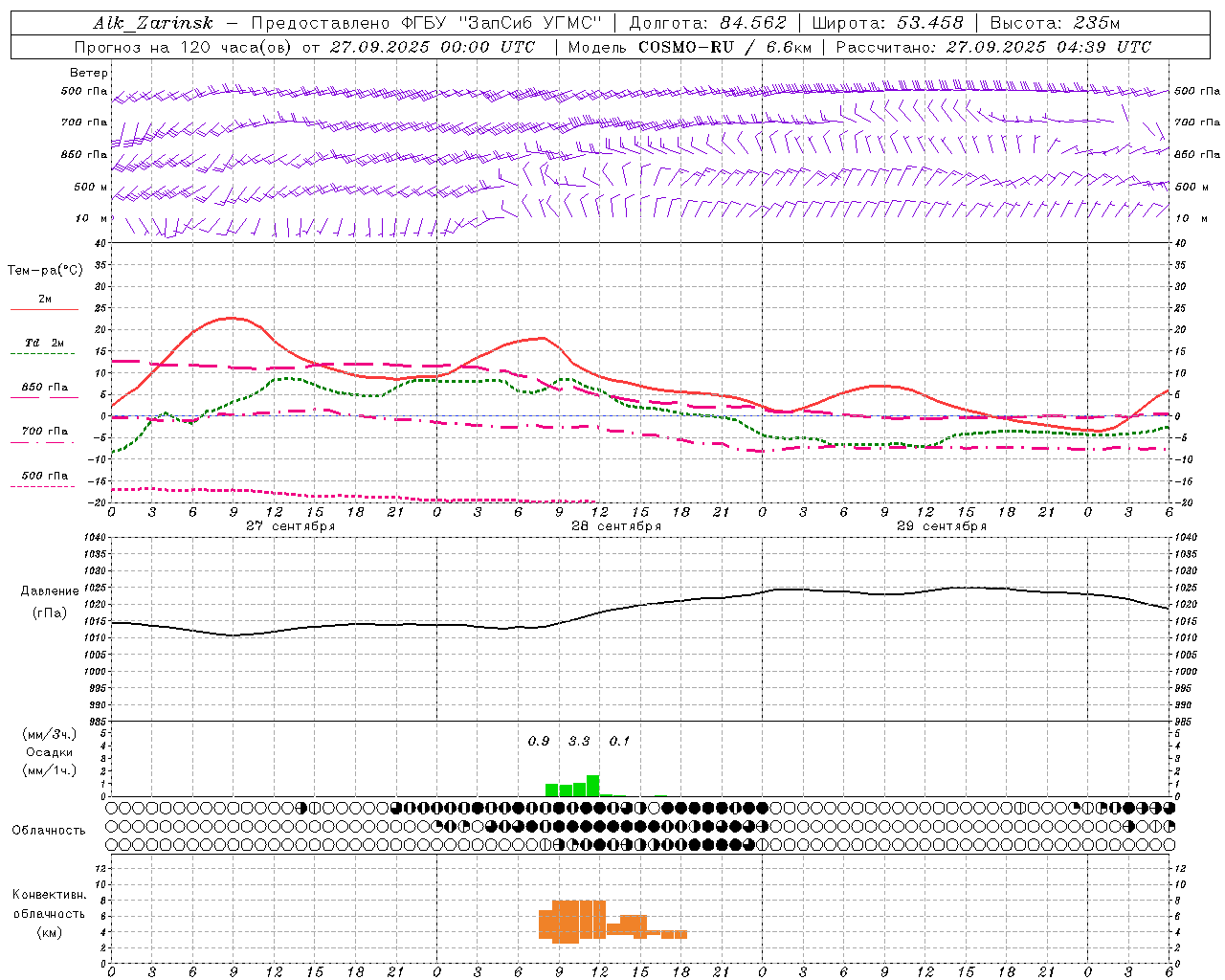Click the "500 гПа" temperature legend label

click(x=45, y=476)
